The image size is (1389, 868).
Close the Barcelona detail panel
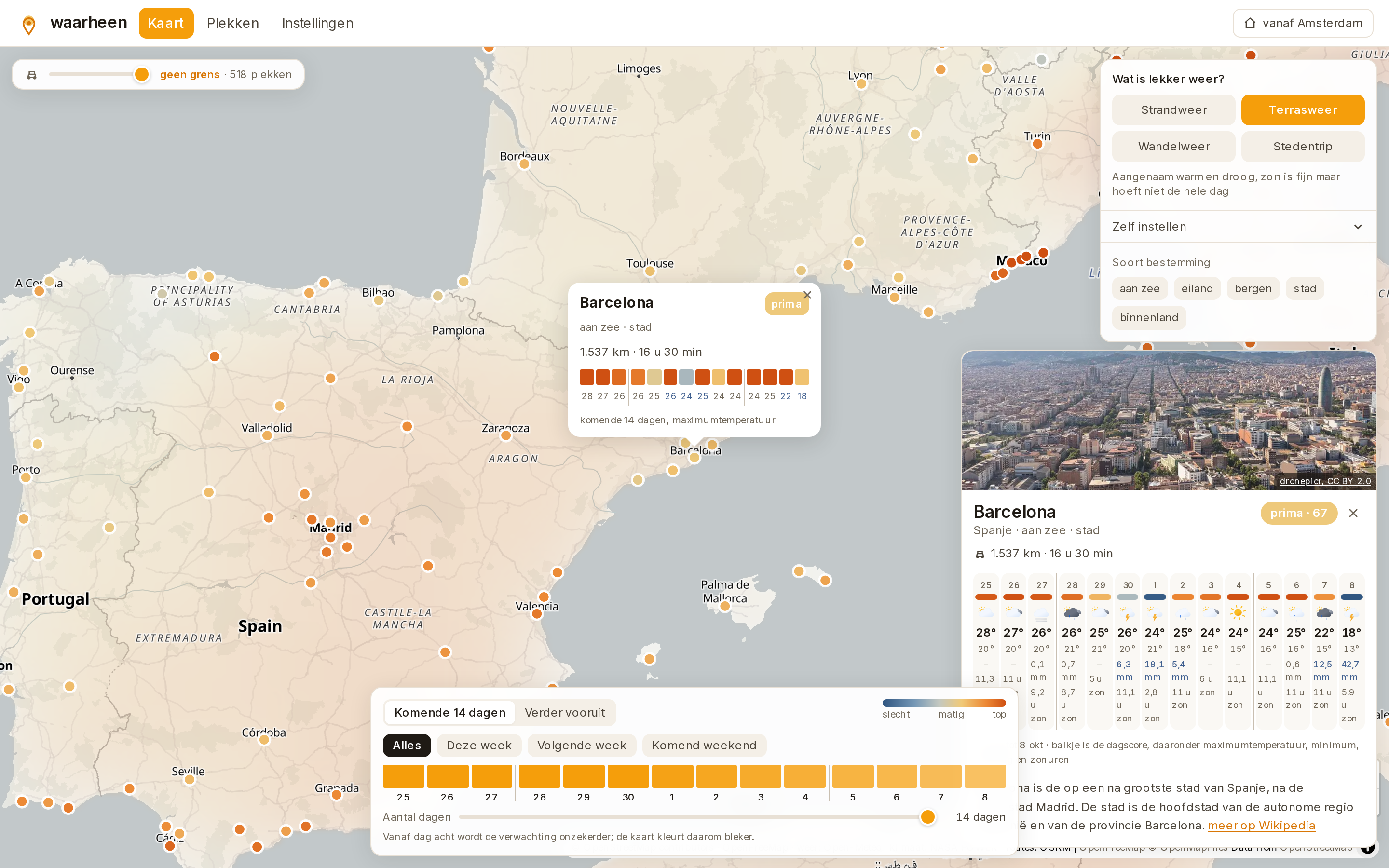(x=1353, y=513)
